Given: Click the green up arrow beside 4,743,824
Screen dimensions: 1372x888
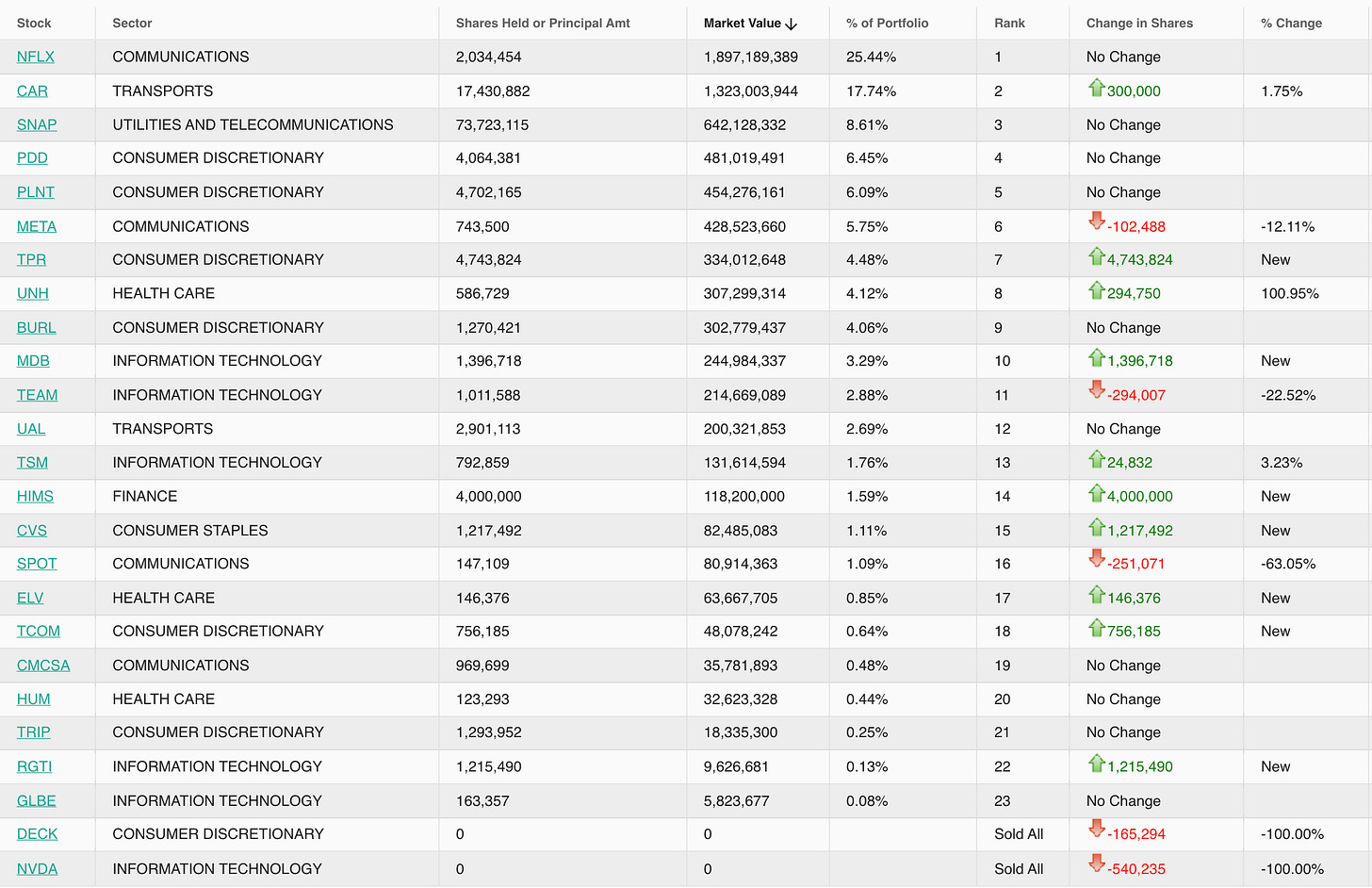Looking at the screenshot, I should coord(1096,256).
